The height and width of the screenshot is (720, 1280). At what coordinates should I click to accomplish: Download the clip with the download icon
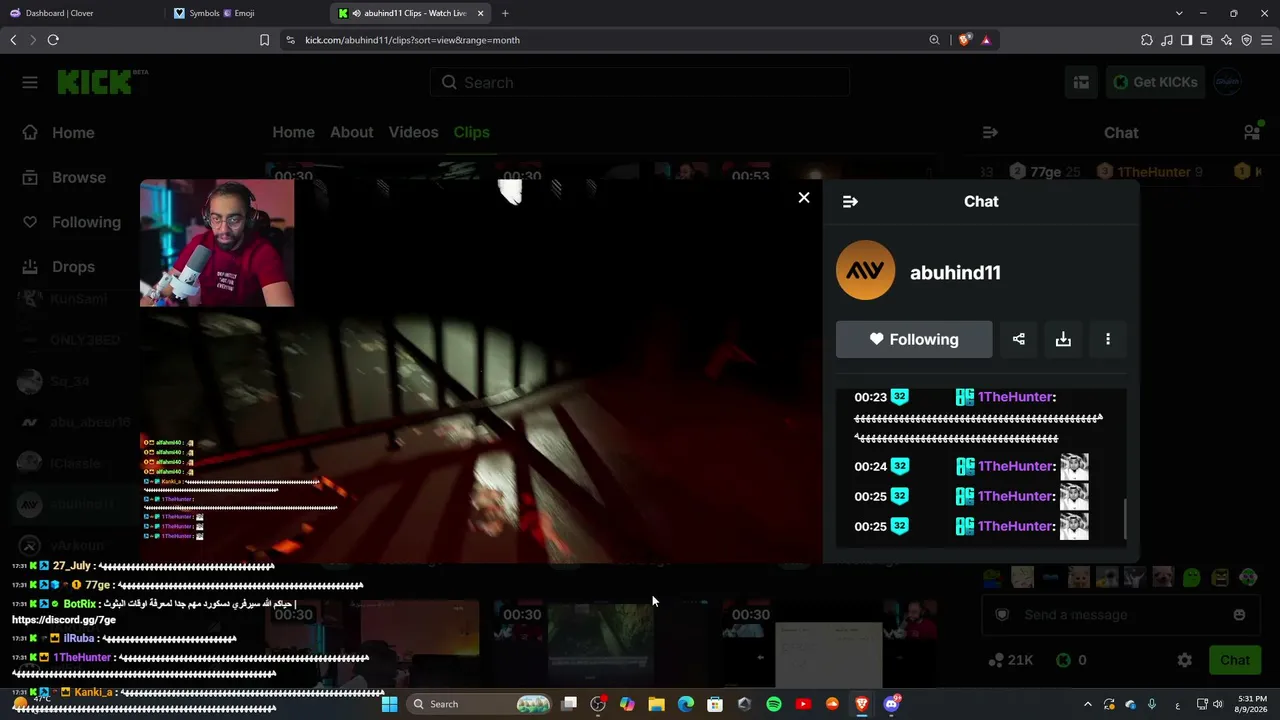(1063, 339)
